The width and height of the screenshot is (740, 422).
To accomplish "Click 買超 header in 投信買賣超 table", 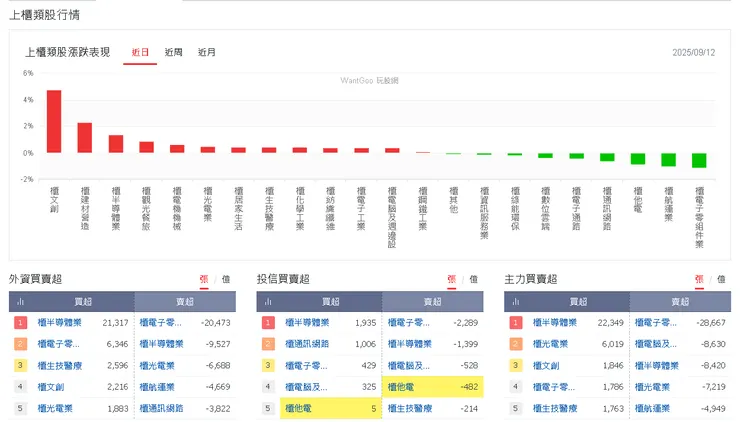I will (331, 302).
